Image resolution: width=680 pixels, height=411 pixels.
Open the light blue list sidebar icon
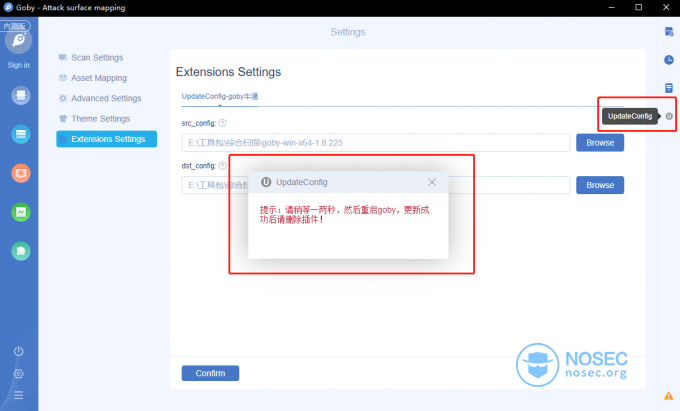(x=21, y=134)
